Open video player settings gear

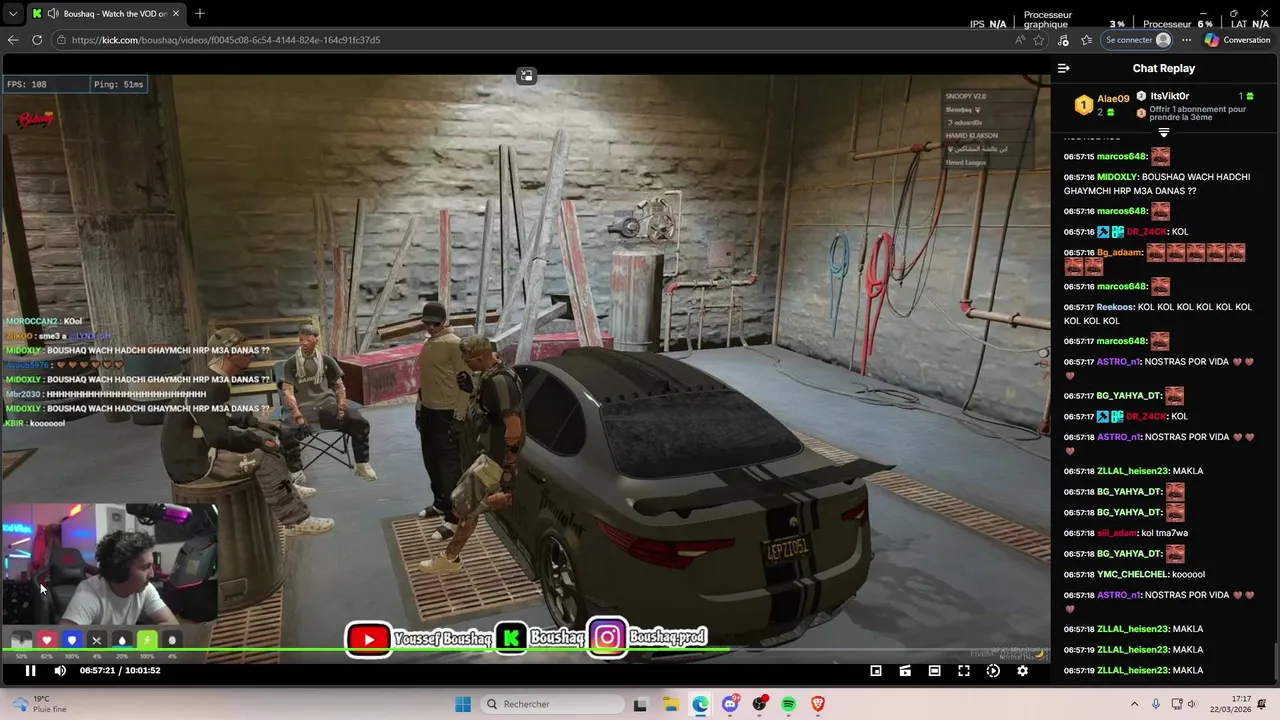[1022, 671]
